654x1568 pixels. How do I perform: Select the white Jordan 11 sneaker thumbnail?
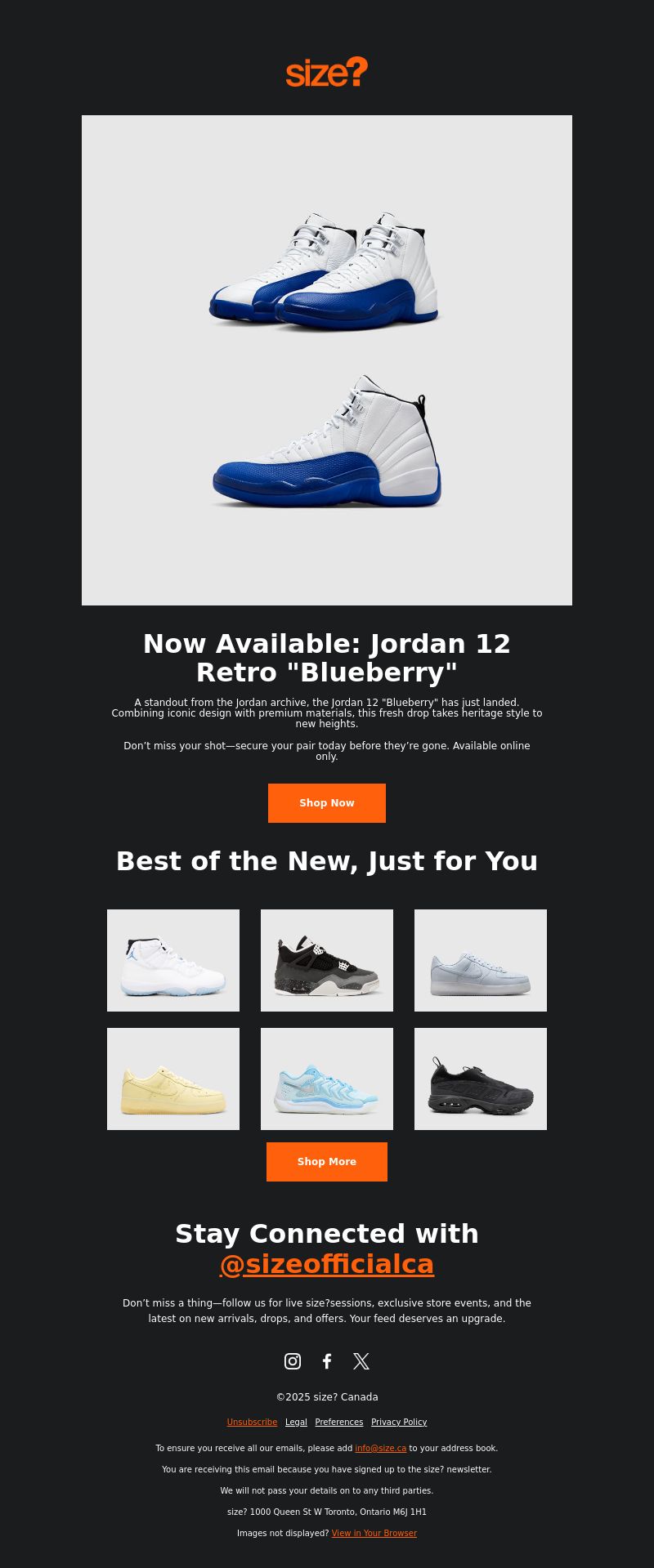tap(173, 960)
